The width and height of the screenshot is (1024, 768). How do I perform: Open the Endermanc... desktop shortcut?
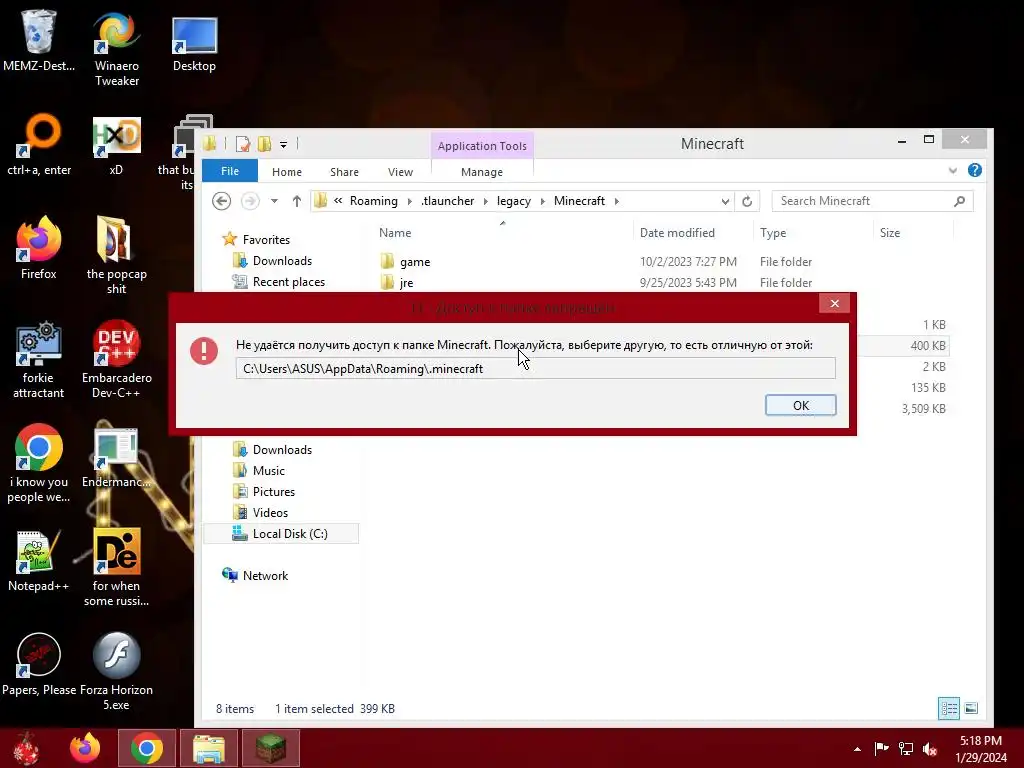tap(116, 457)
